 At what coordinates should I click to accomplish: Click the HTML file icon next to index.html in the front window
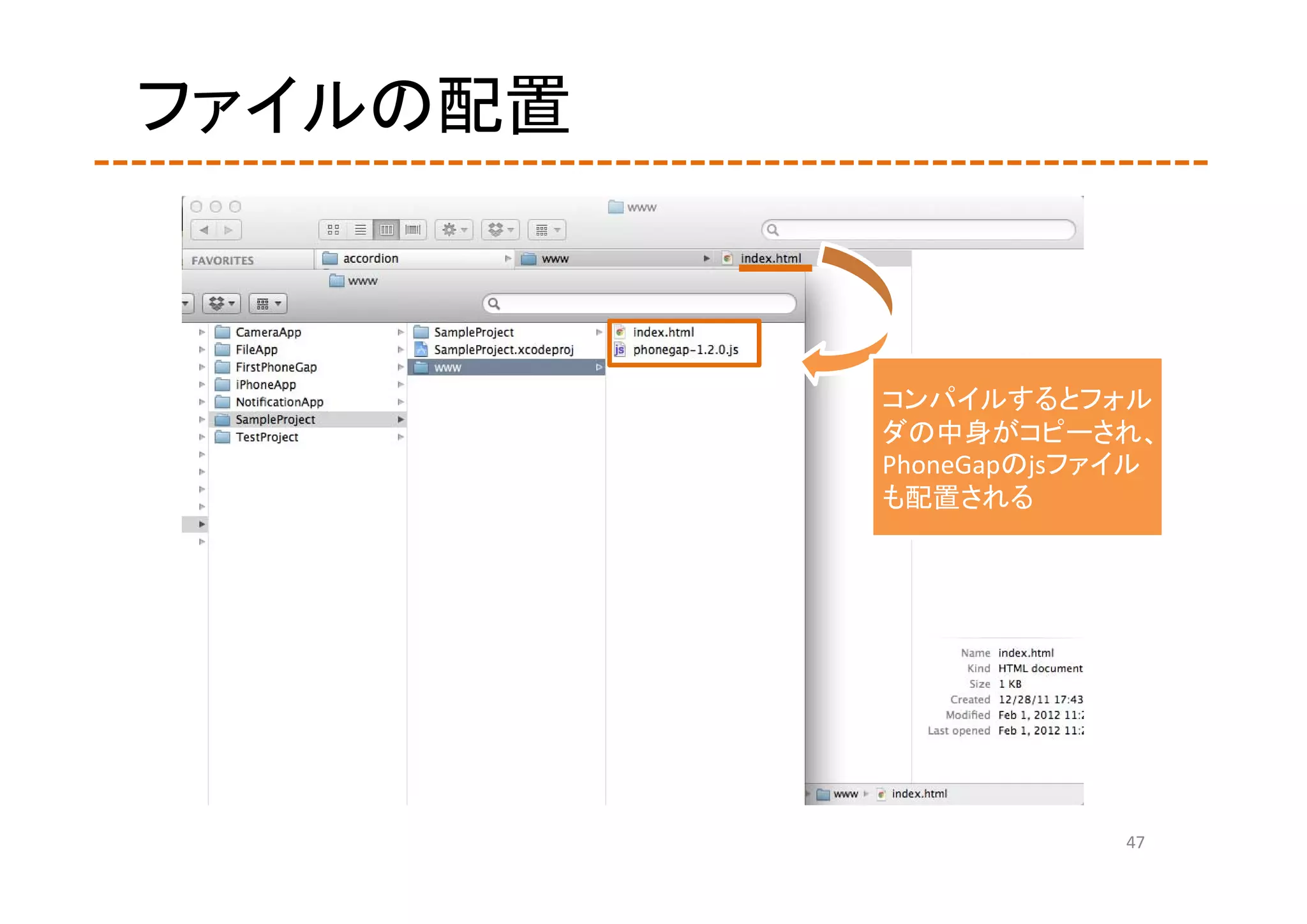[619, 332]
